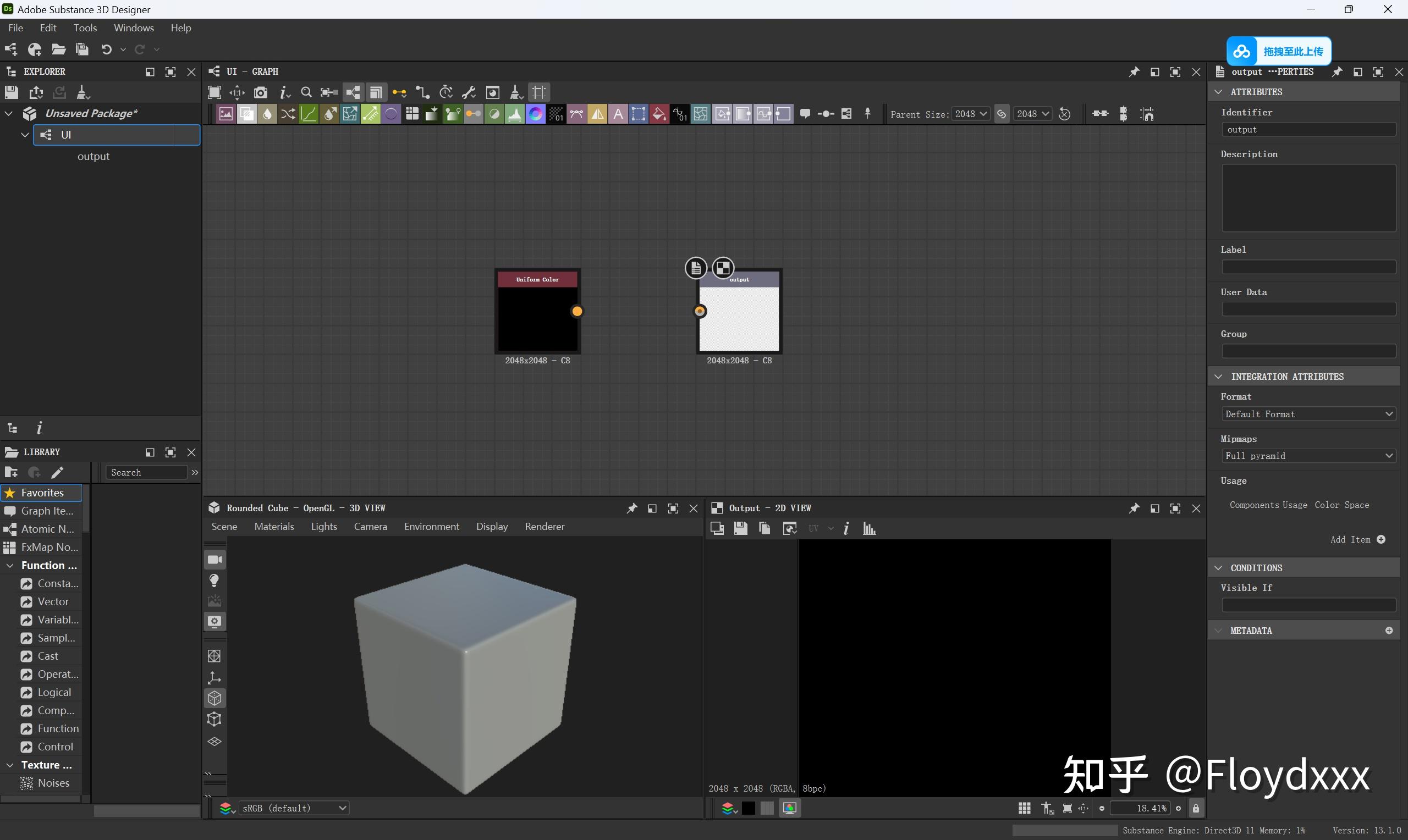Viewport: 1408px width, 840px height.
Task: Select the black color swatch below the 2D View
Action: pyautogui.click(x=749, y=808)
